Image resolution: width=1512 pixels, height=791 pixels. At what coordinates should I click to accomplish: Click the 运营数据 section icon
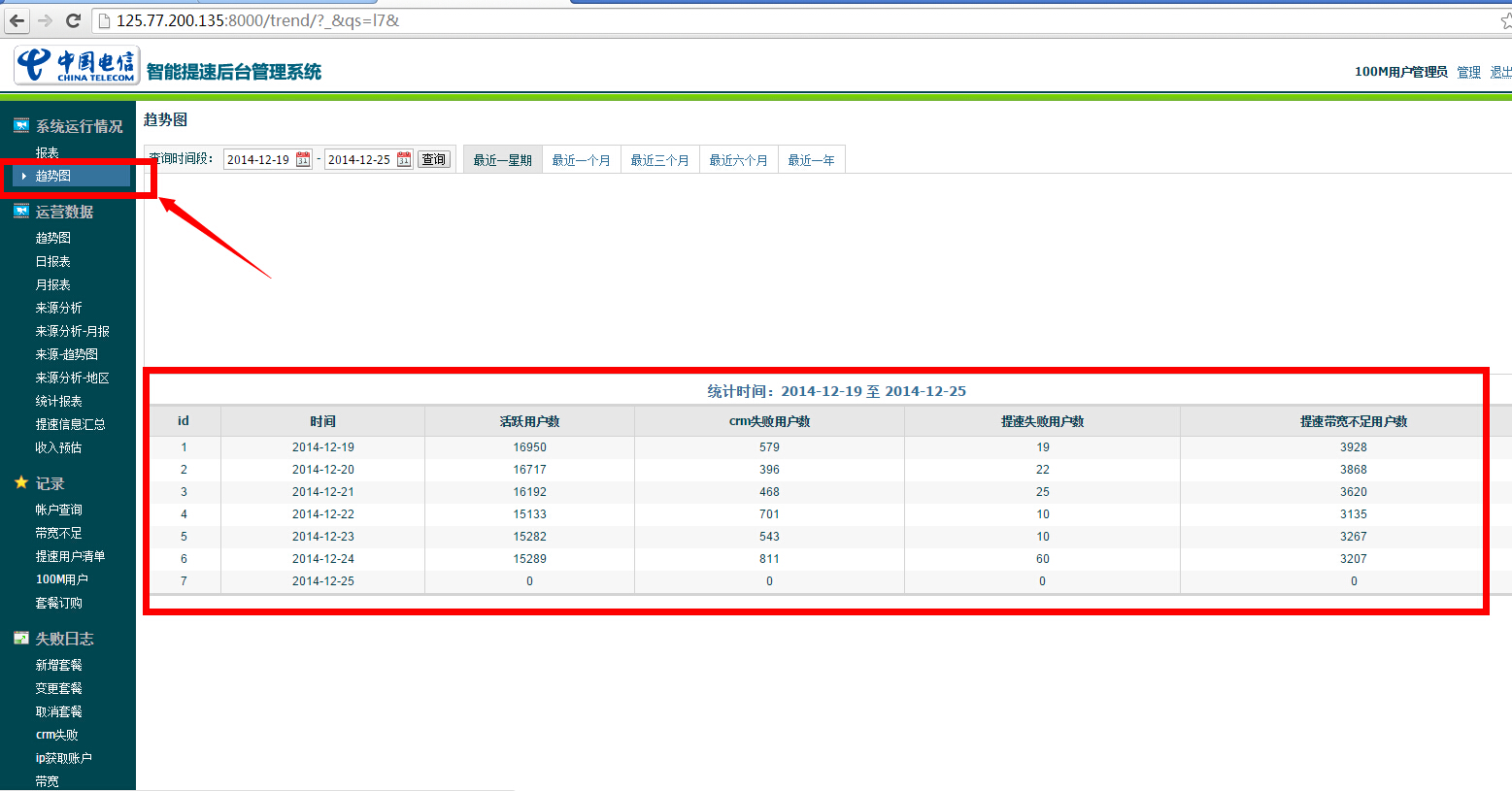point(21,211)
